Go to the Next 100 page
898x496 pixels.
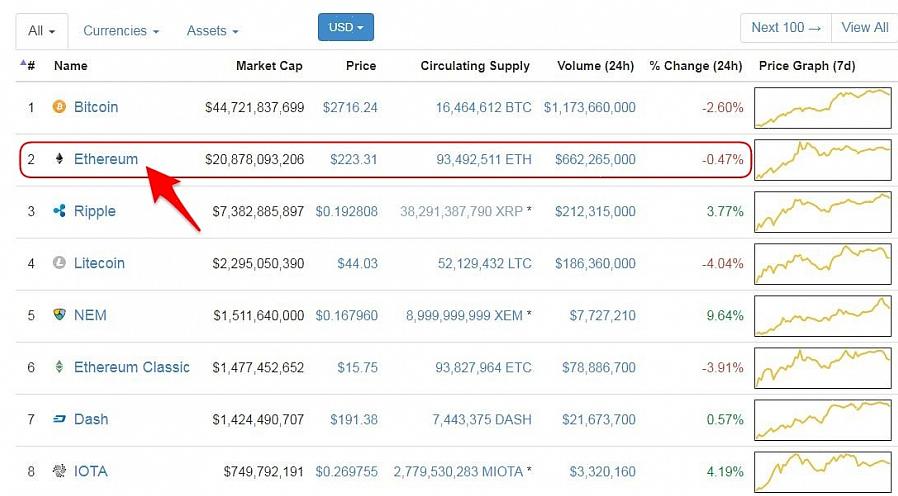(x=786, y=27)
